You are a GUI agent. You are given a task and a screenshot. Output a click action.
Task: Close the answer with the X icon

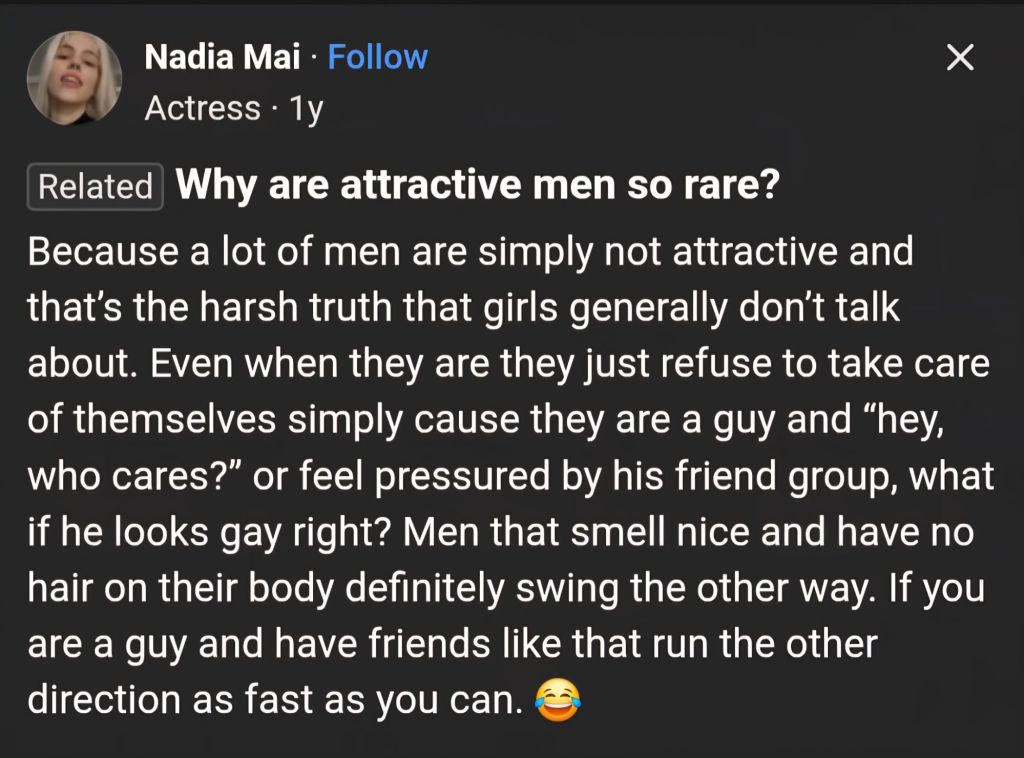pyautogui.click(x=959, y=59)
